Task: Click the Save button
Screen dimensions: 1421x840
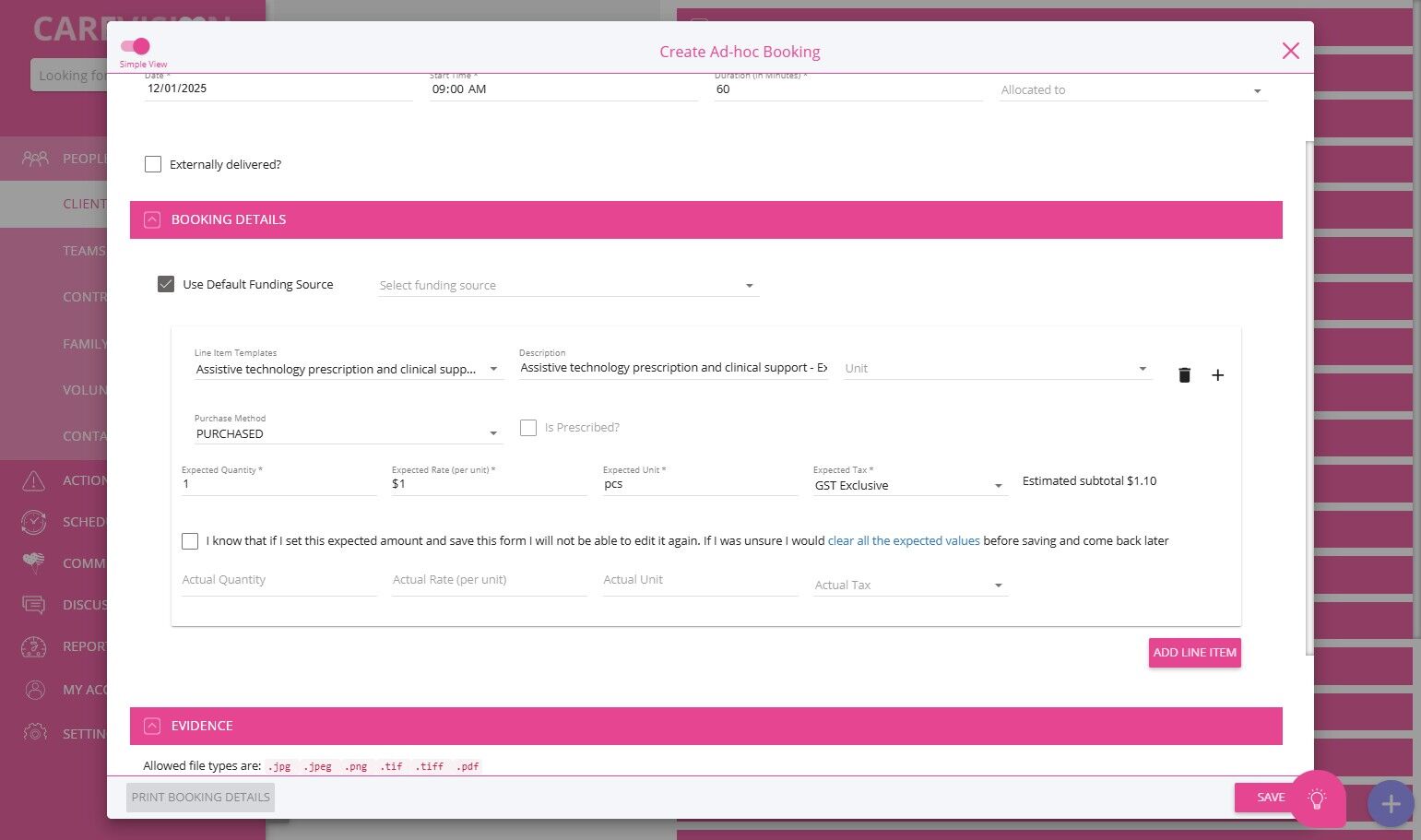Action: click(1271, 798)
